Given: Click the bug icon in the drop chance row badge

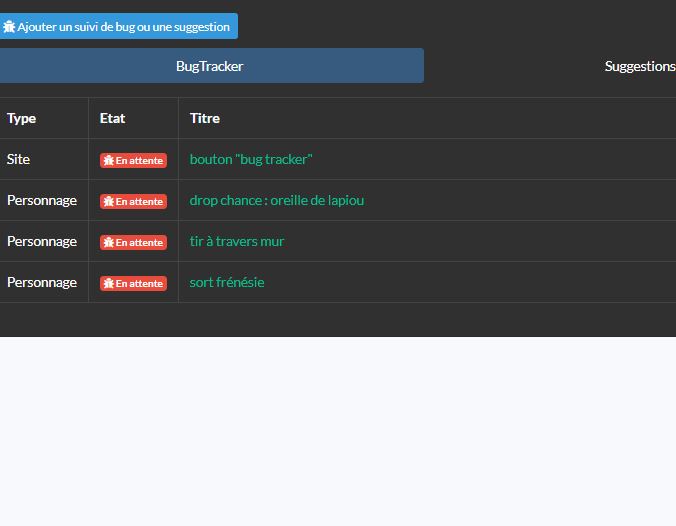Looking at the screenshot, I should click(x=109, y=201).
